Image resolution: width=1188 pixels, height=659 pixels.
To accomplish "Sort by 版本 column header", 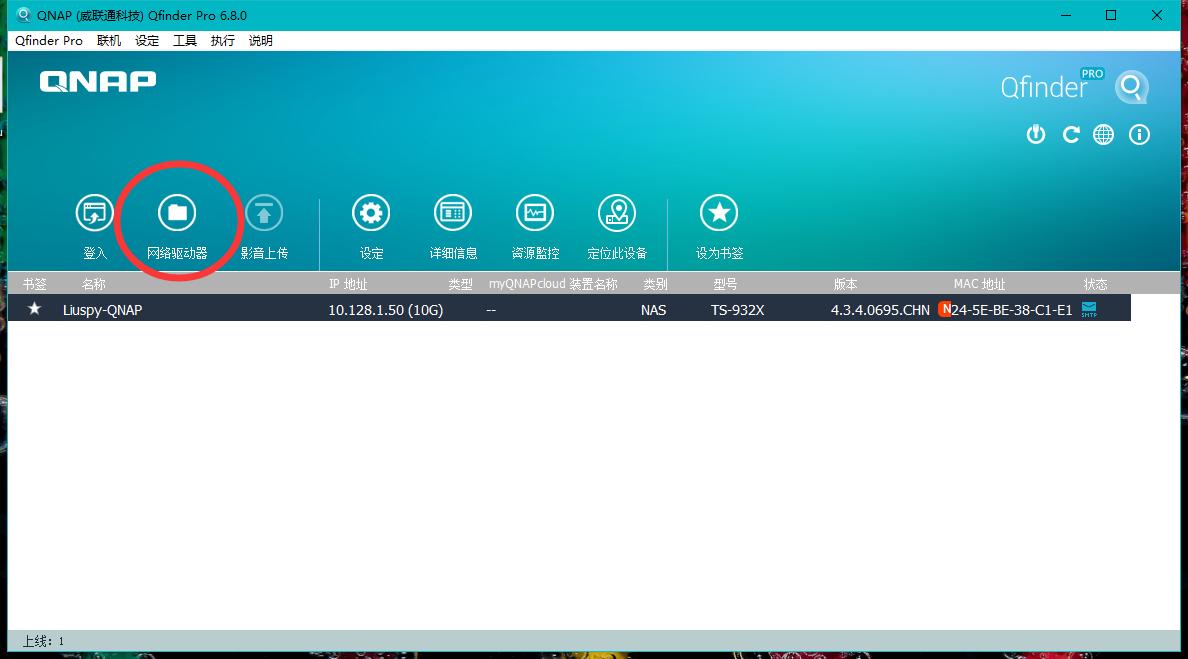I will pos(846,284).
